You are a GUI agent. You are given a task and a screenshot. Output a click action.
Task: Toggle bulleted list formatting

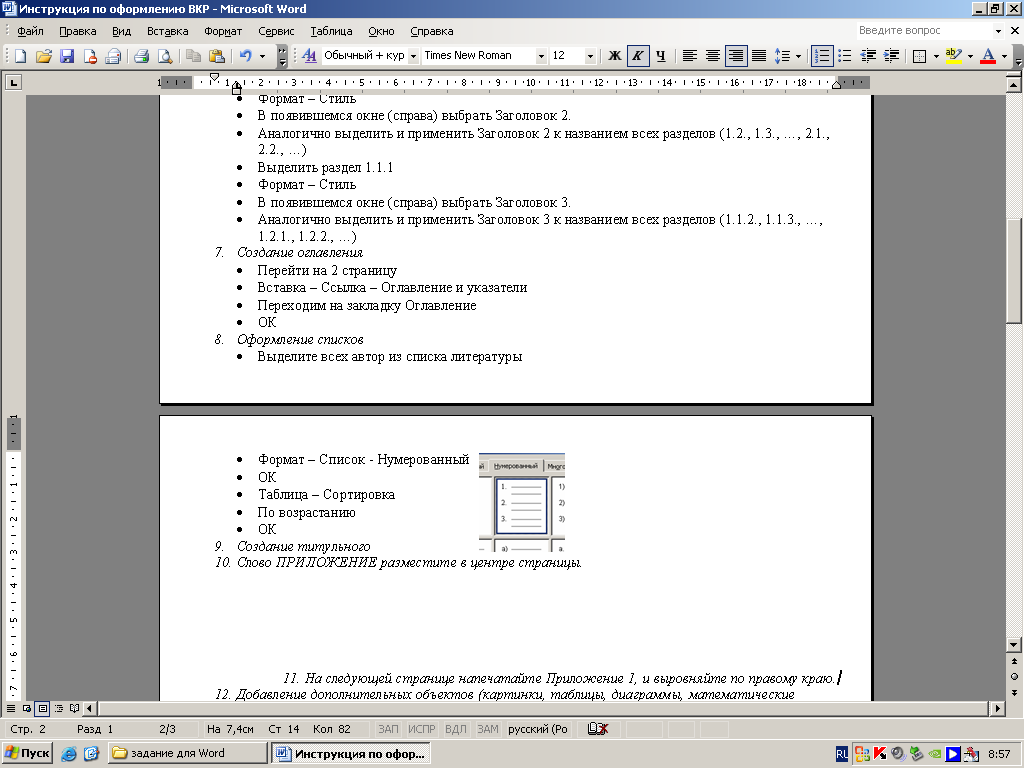pos(844,56)
